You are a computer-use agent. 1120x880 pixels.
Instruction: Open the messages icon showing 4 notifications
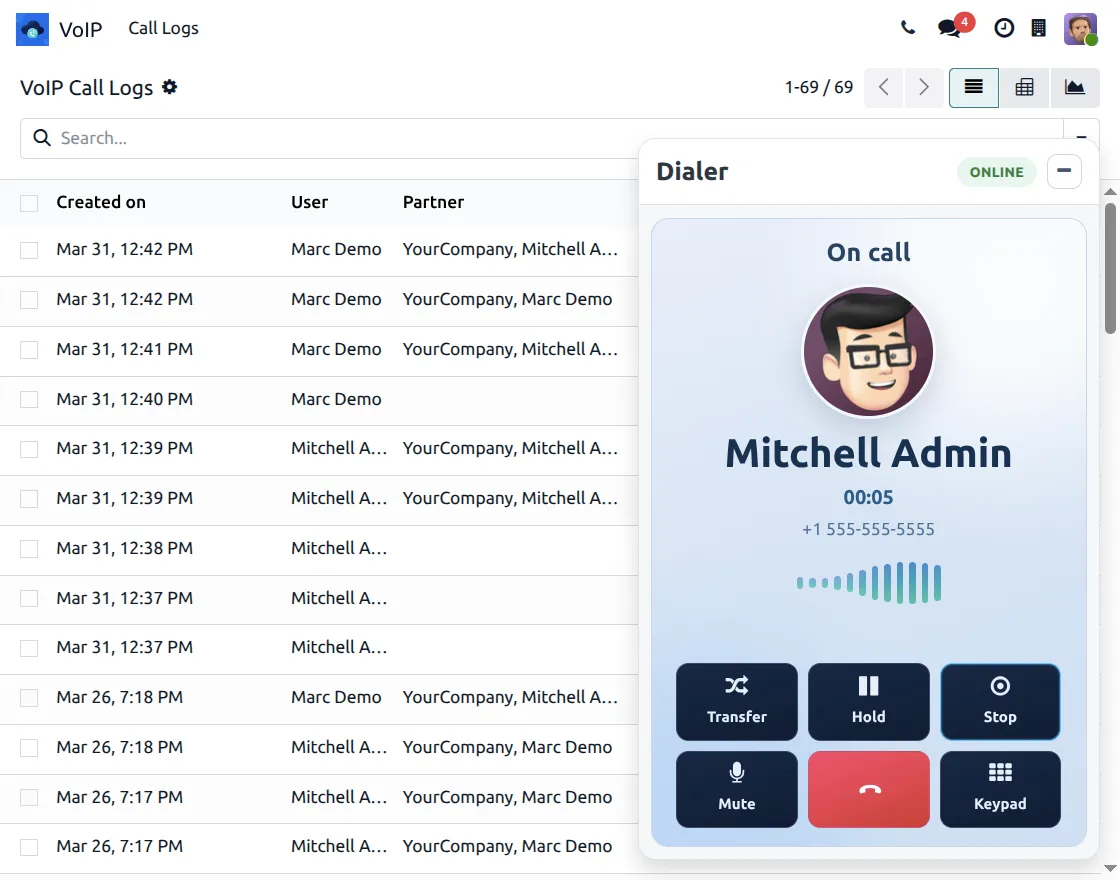click(948, 28)
